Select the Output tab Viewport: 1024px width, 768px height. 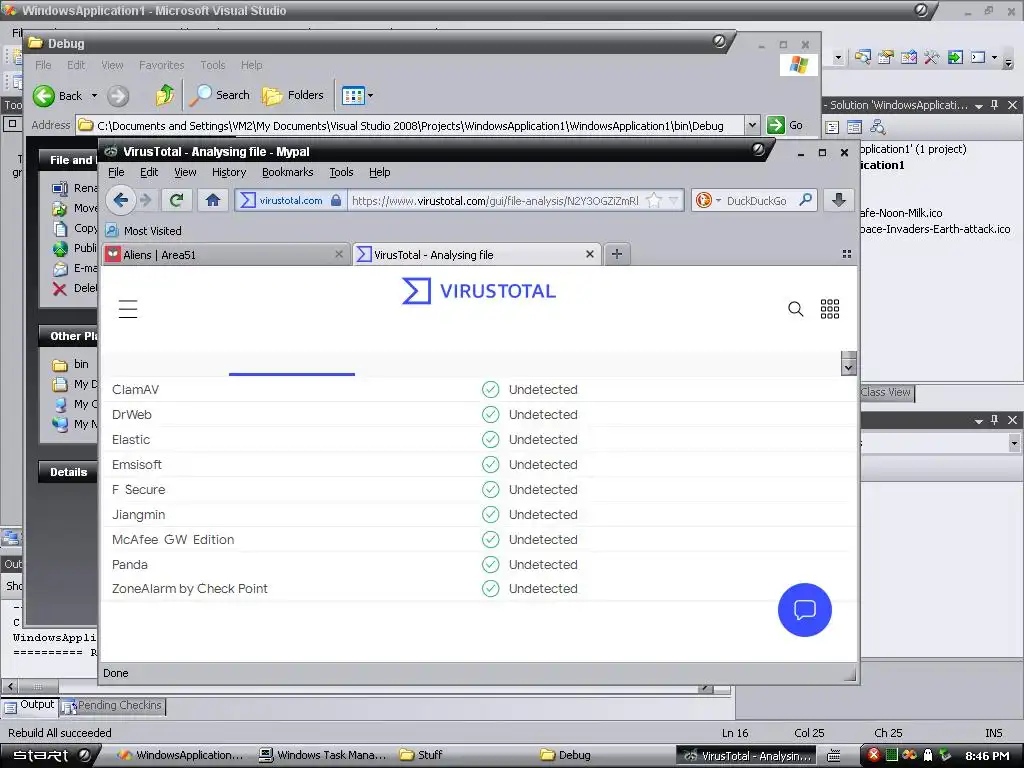tap(30, 705)
